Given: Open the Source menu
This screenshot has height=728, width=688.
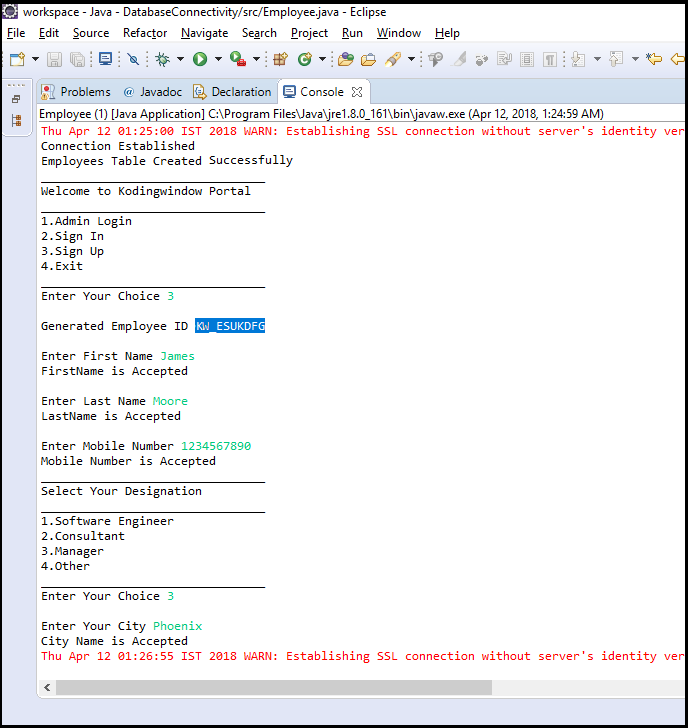Looking at the screenshot, I should [91, 33].
